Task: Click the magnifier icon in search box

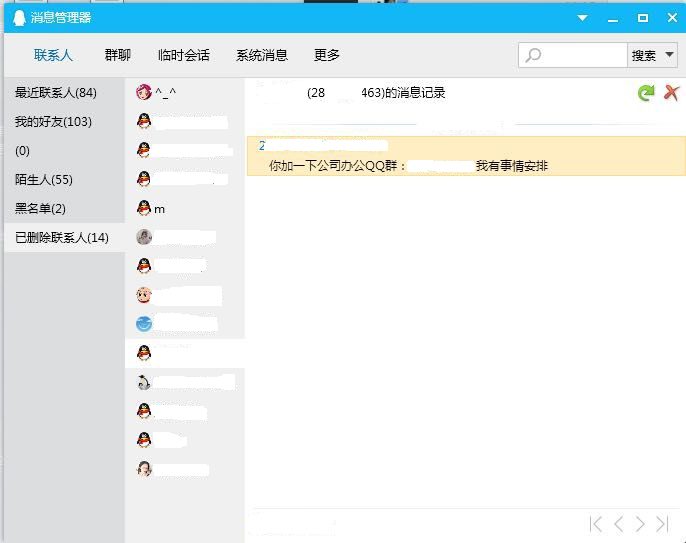Action: coord(533,55)
